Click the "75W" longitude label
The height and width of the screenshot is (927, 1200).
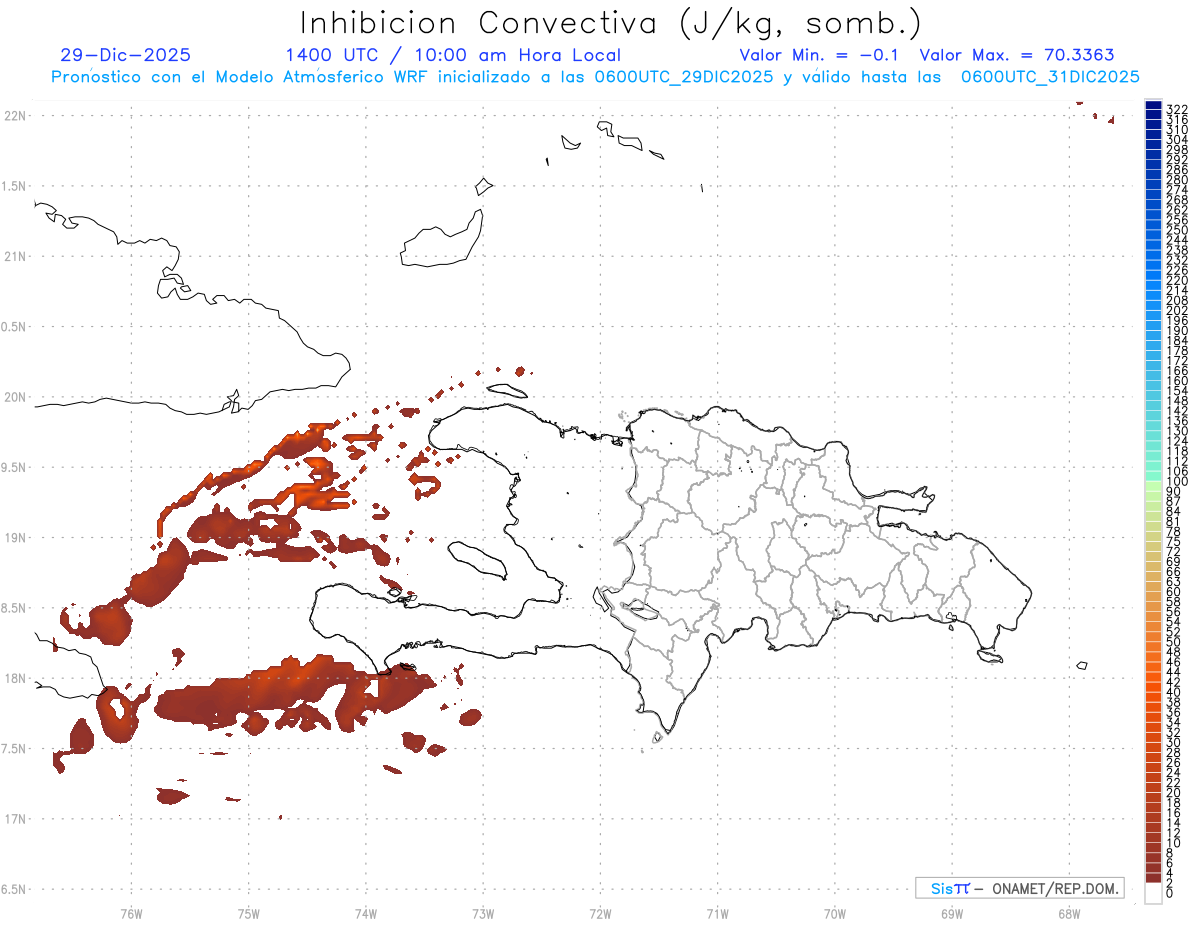tap(248, 913)
